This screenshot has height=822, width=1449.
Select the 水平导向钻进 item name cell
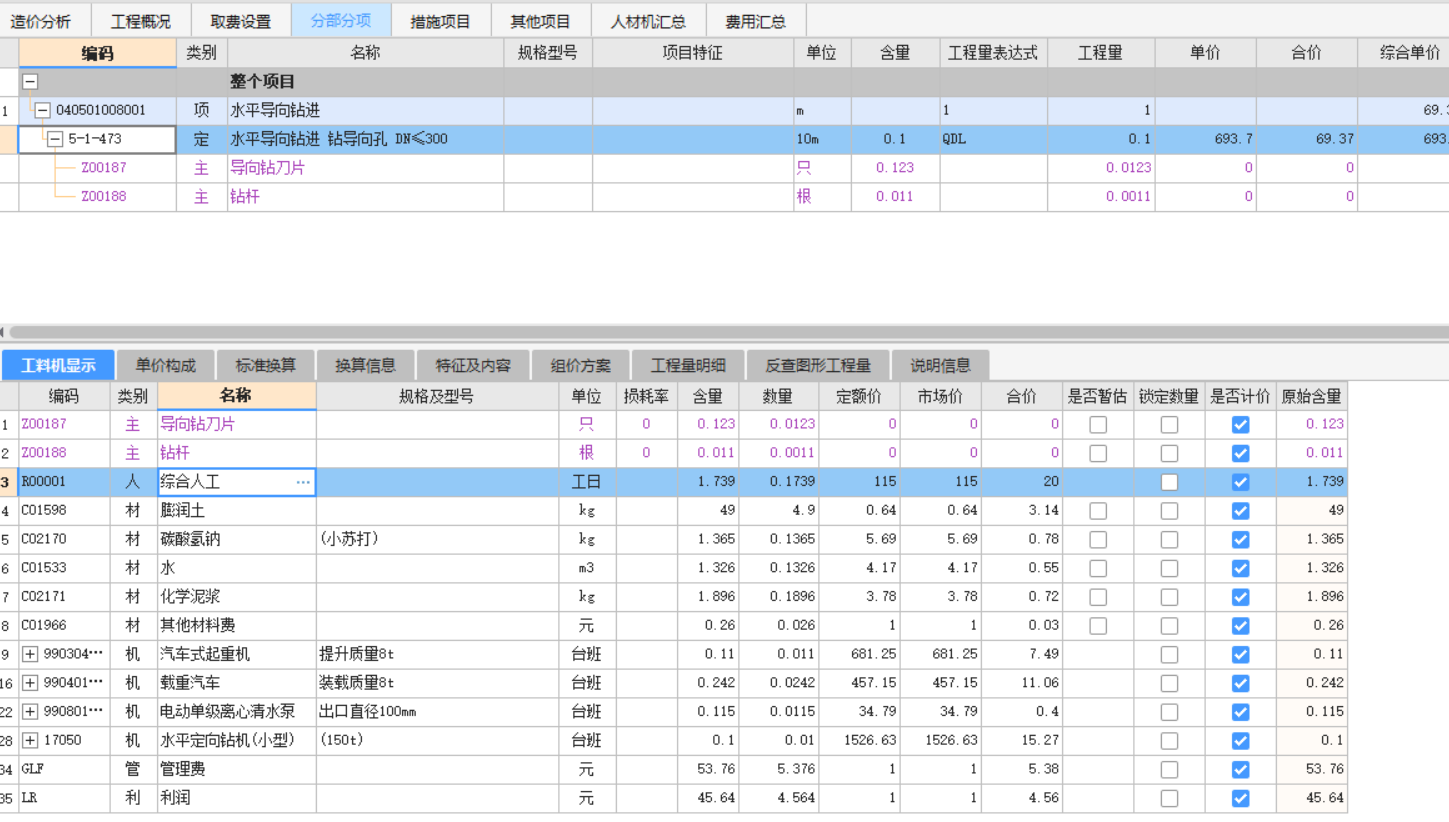point(365,111)
